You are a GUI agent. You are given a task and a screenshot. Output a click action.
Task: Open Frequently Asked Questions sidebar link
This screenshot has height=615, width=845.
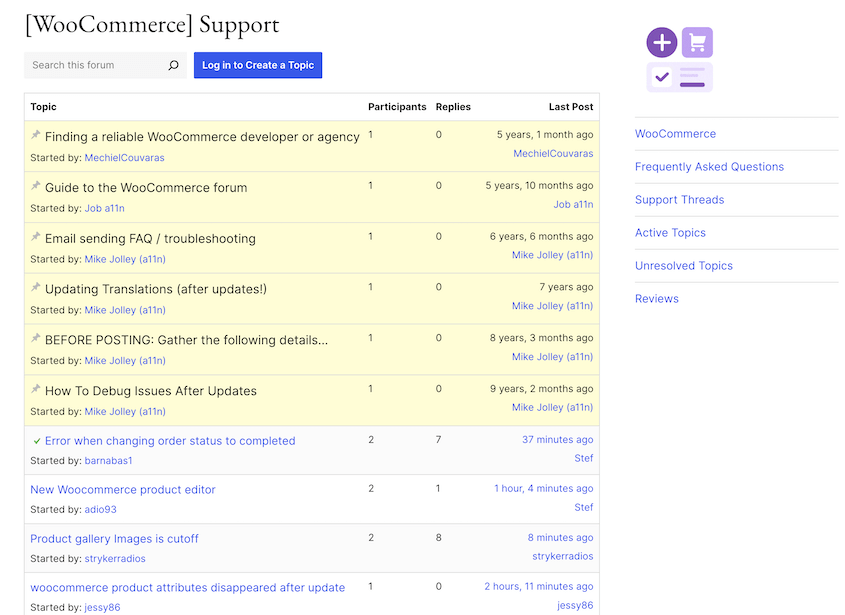point(709,167)
